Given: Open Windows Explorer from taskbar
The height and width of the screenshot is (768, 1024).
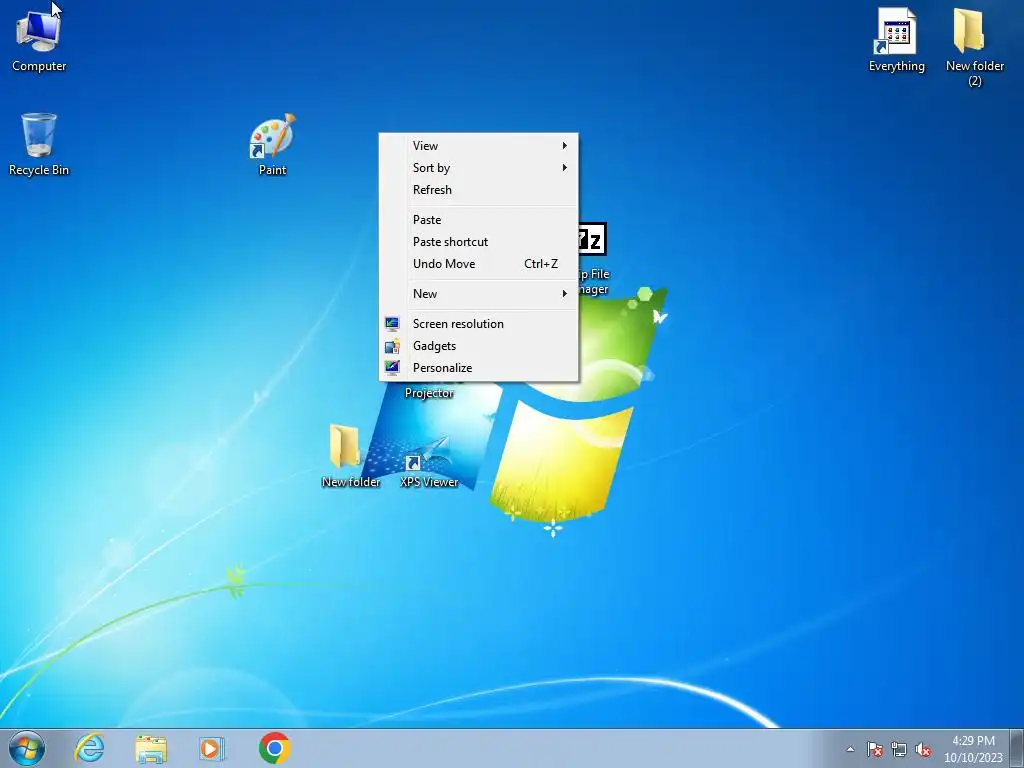Looking at the screenshot, I should [x=151, y=748].
